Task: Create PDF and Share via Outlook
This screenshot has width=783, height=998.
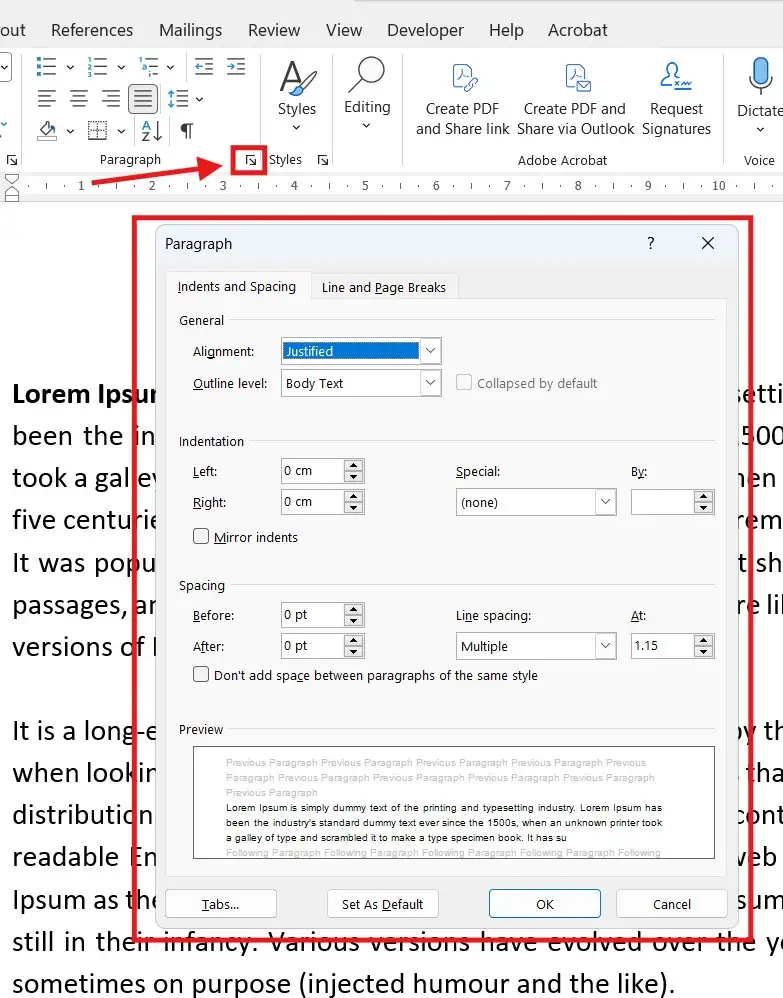Action: [575, 100]
